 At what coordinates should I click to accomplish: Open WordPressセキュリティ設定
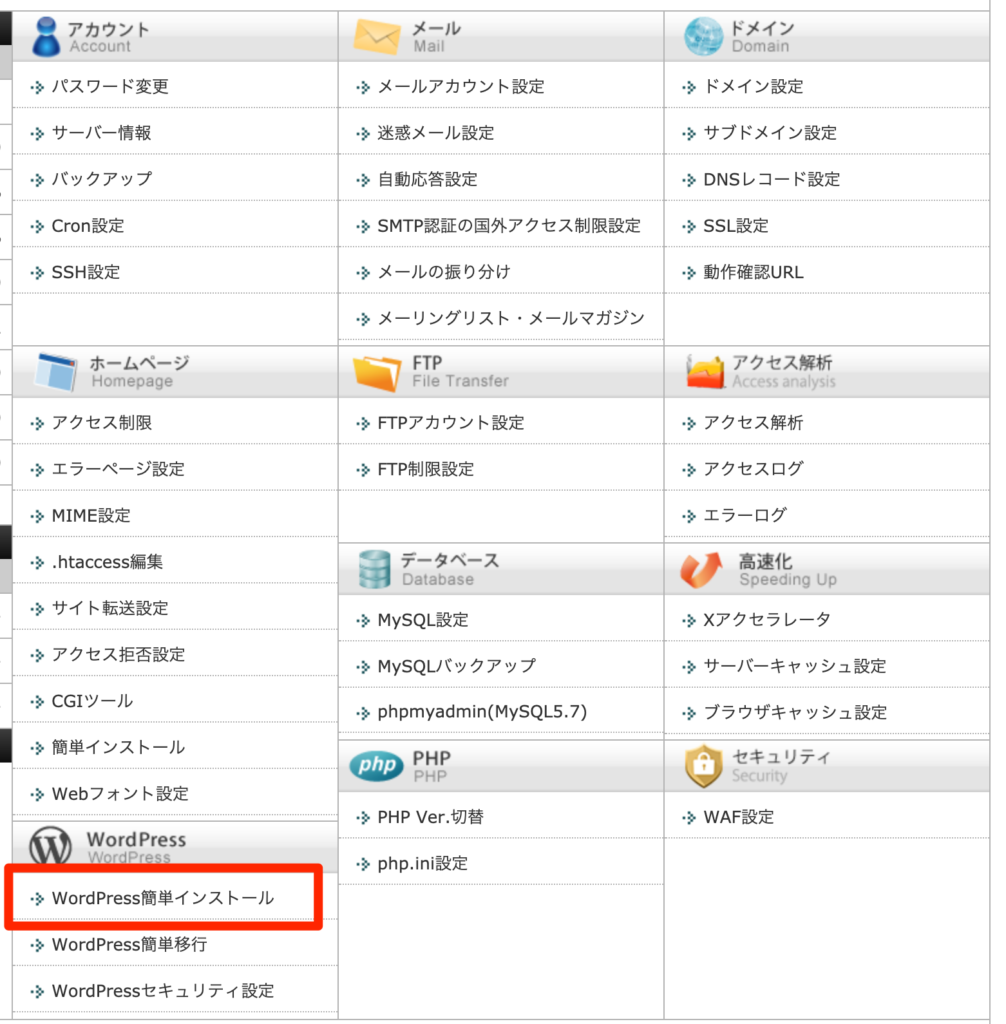pos(163,991)
